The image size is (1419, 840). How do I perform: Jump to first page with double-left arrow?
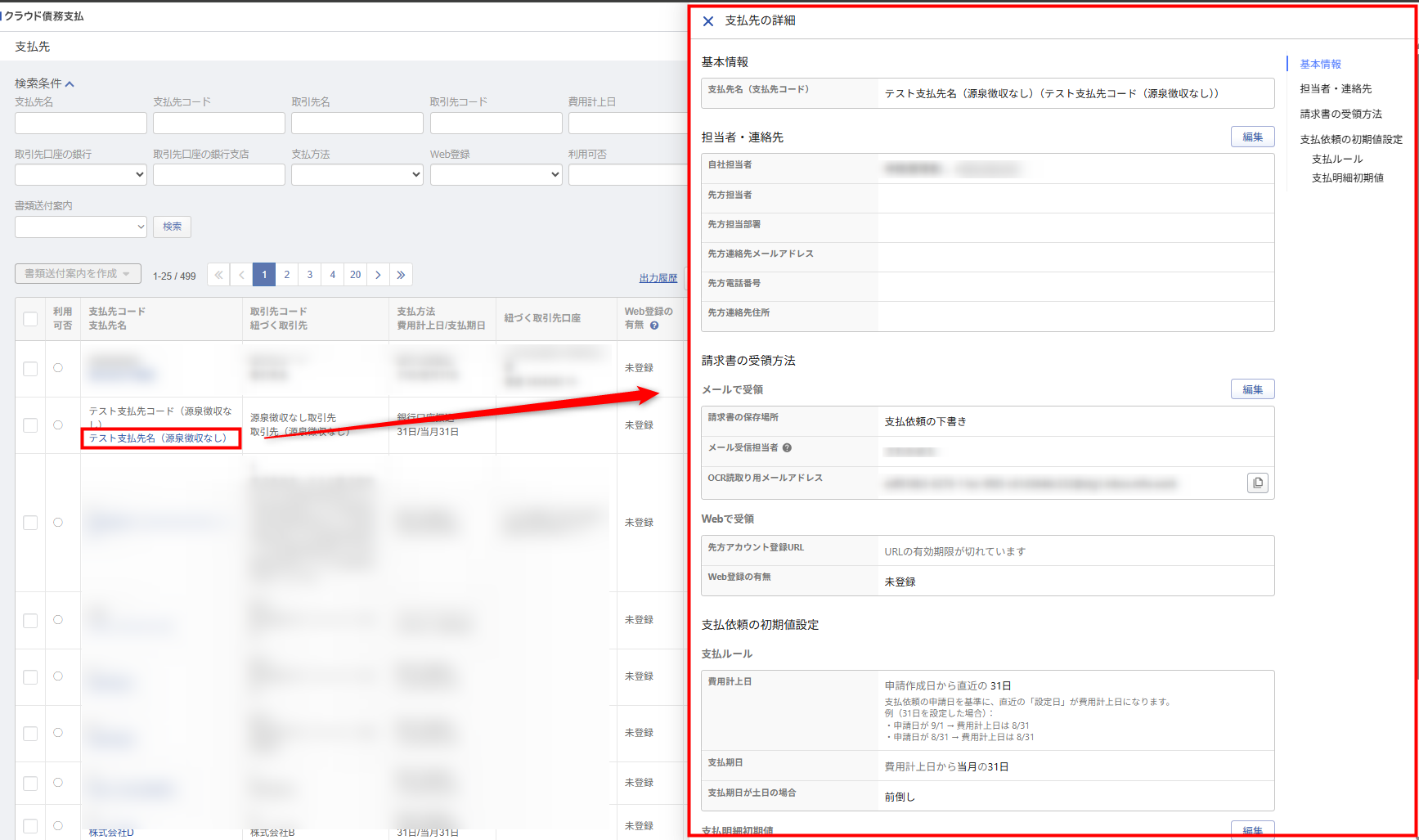[x=218, y=275]
